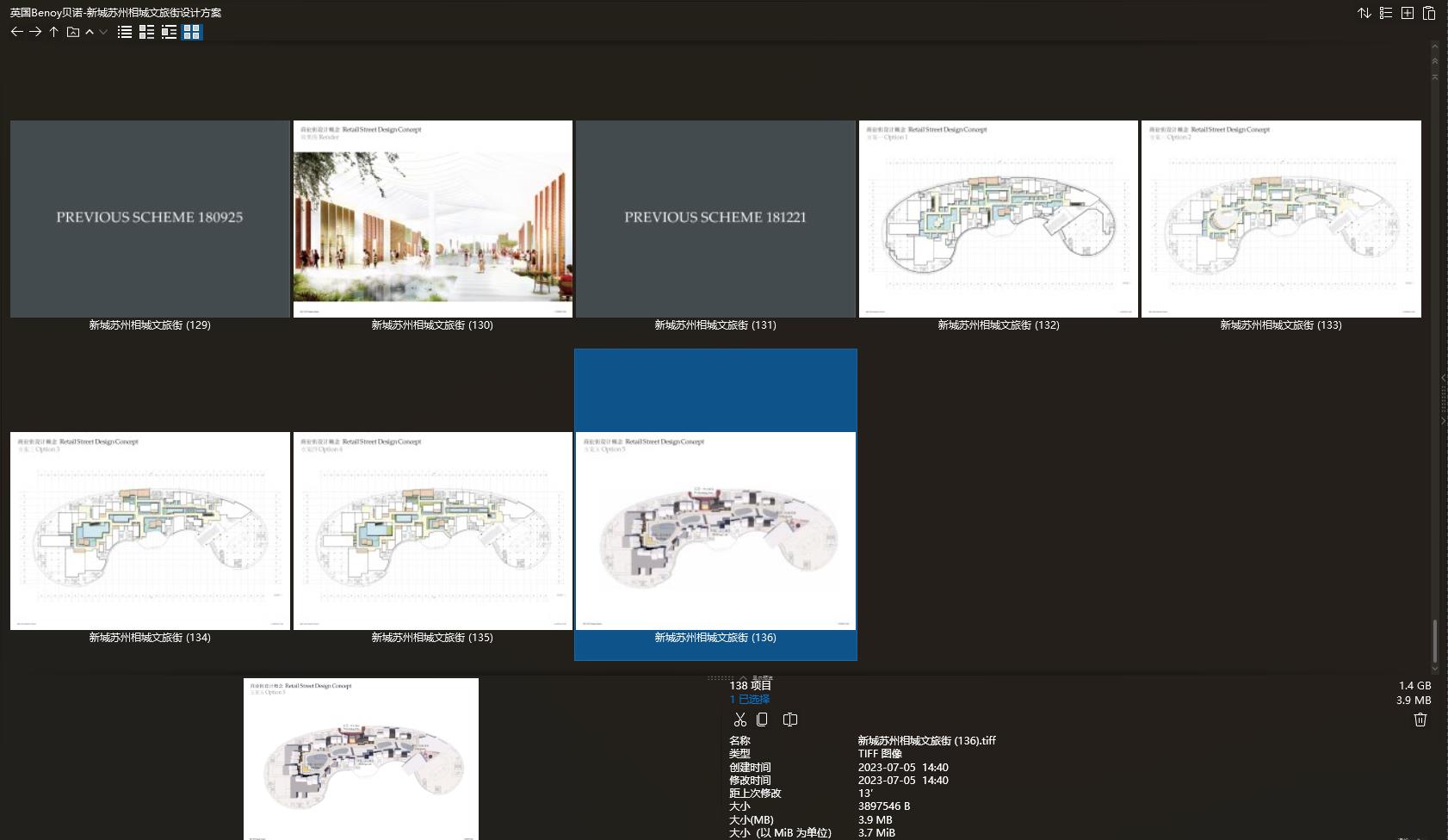Switch to list view mode
Viewport: 1448px width, 840px height.
125,32
